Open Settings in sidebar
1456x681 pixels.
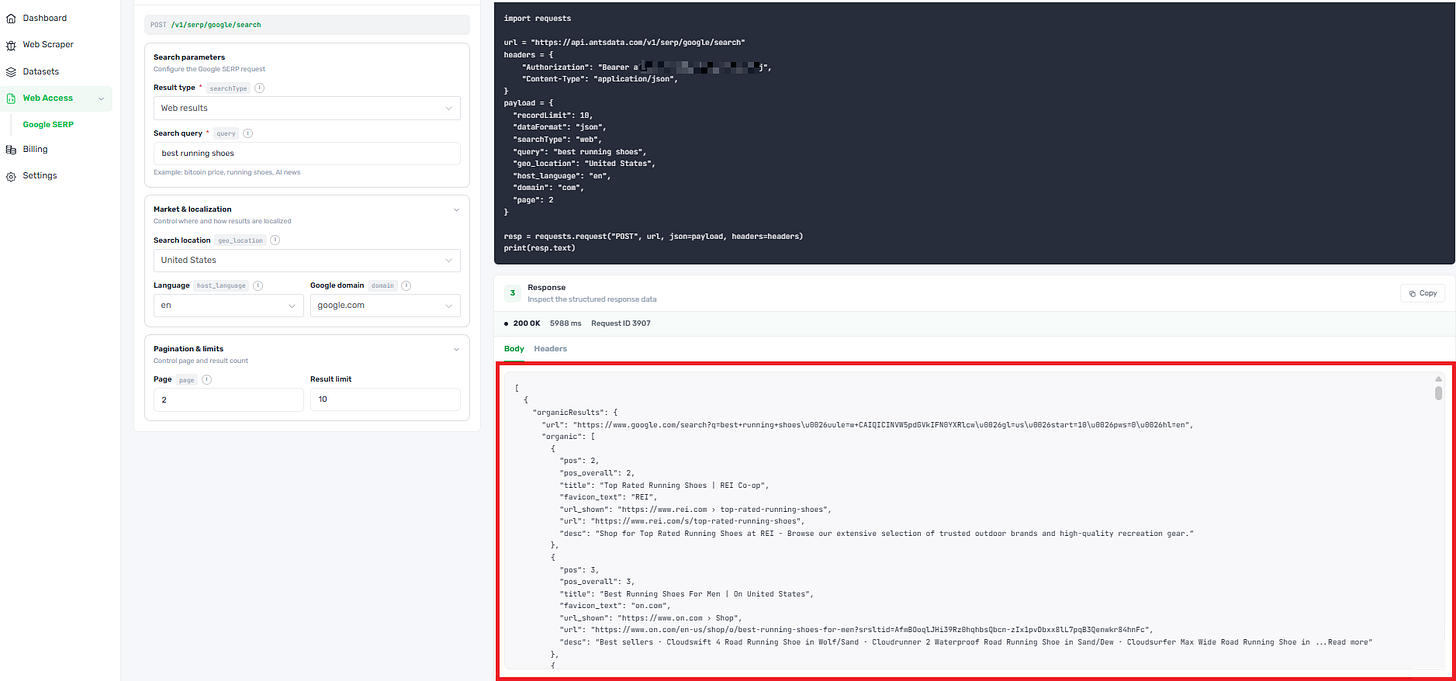pos(40,176)
